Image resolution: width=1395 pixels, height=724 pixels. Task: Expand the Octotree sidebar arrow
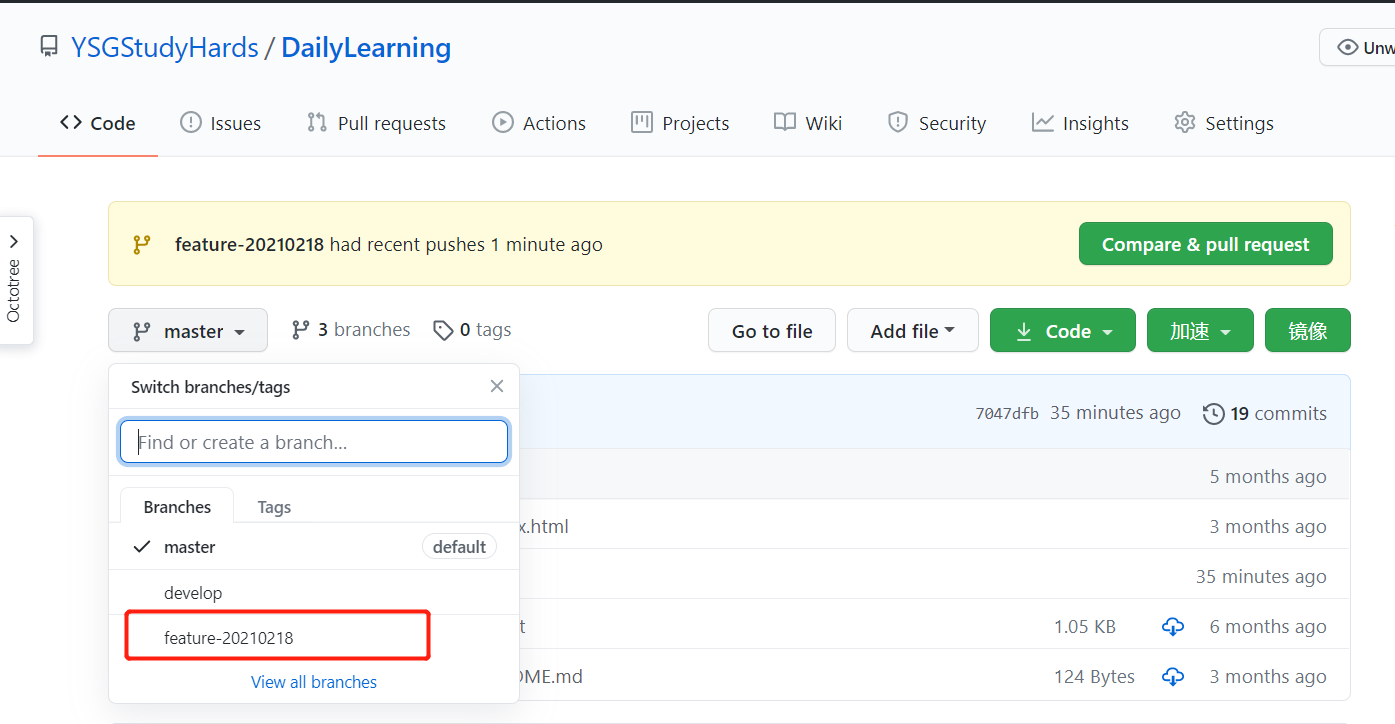[x=14, y=242]
